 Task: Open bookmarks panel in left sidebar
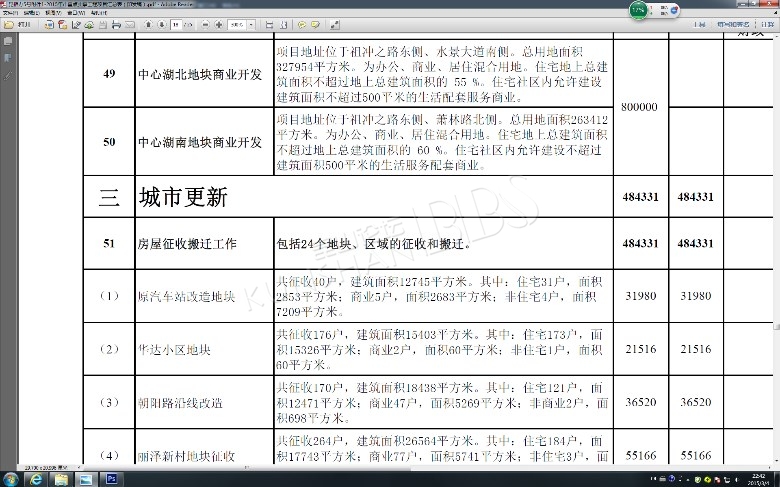point(8,58)
